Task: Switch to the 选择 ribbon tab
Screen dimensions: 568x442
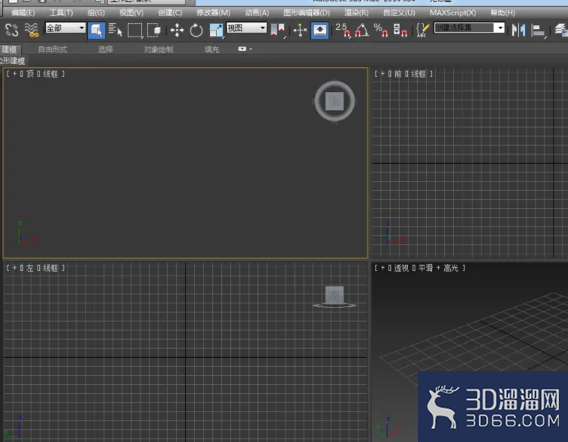Action: click(x=105, y=50)
